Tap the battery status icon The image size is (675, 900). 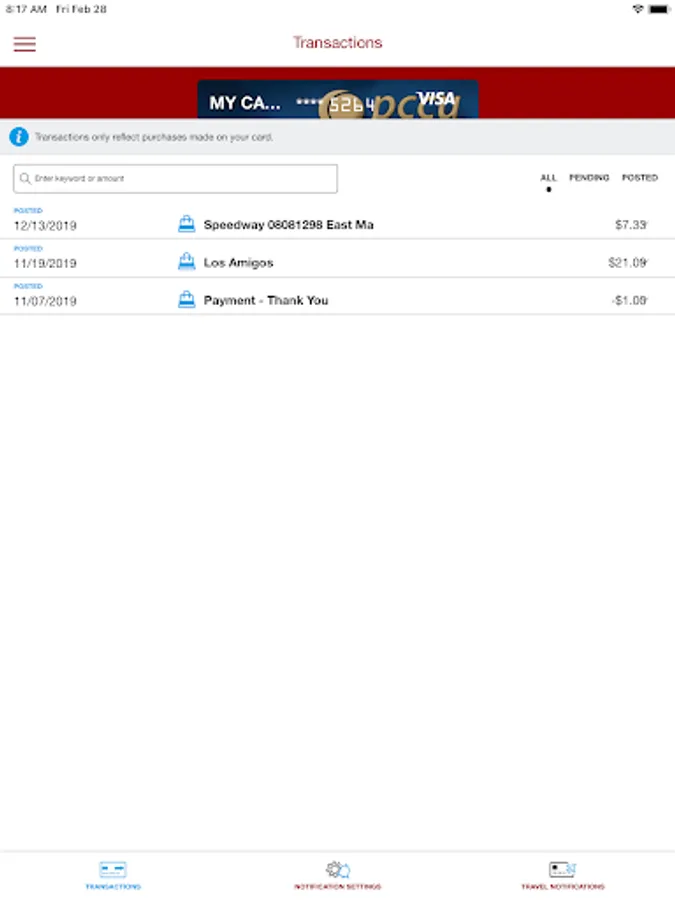659,9
